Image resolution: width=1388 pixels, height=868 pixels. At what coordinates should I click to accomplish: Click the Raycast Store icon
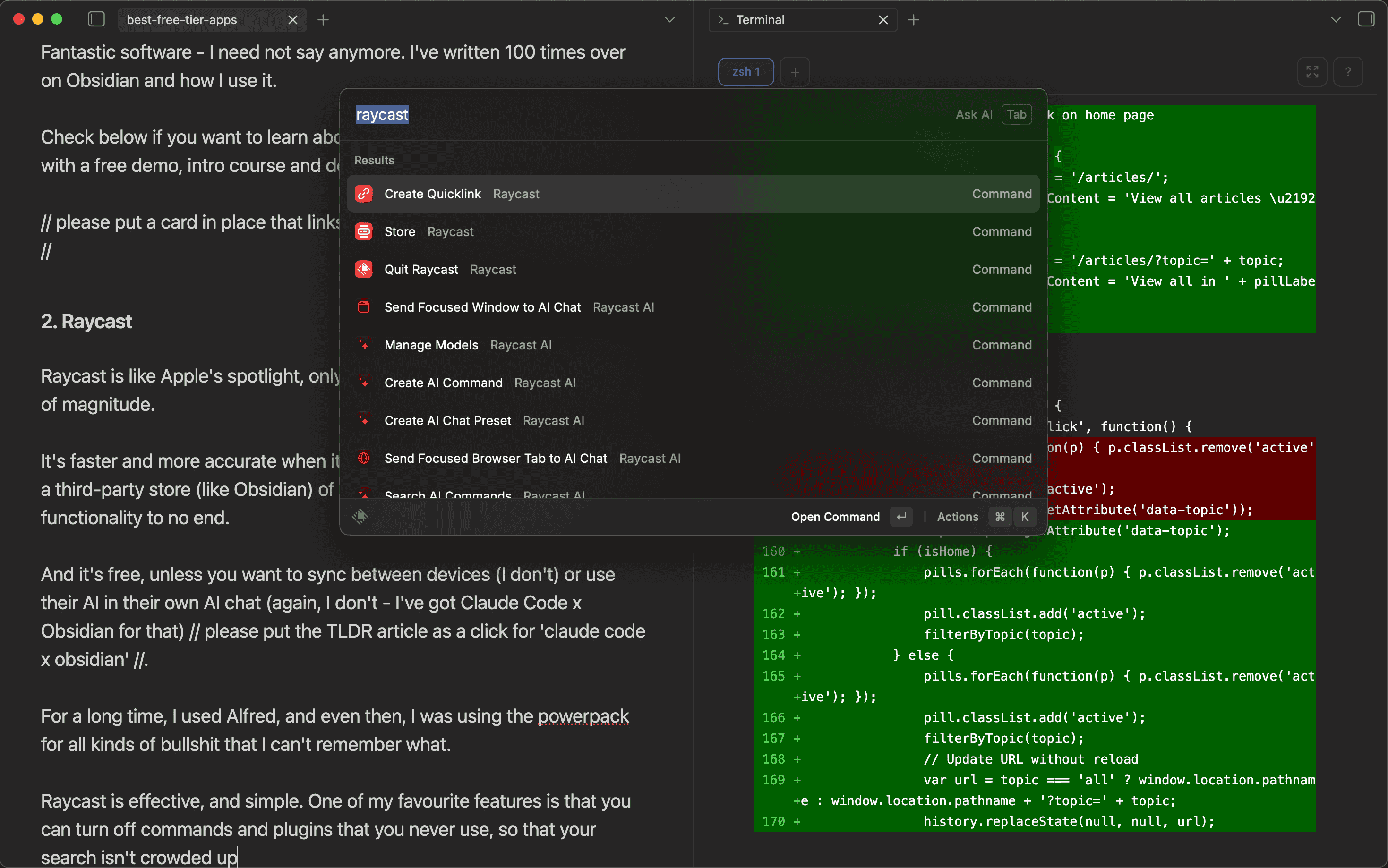point(363,232)
